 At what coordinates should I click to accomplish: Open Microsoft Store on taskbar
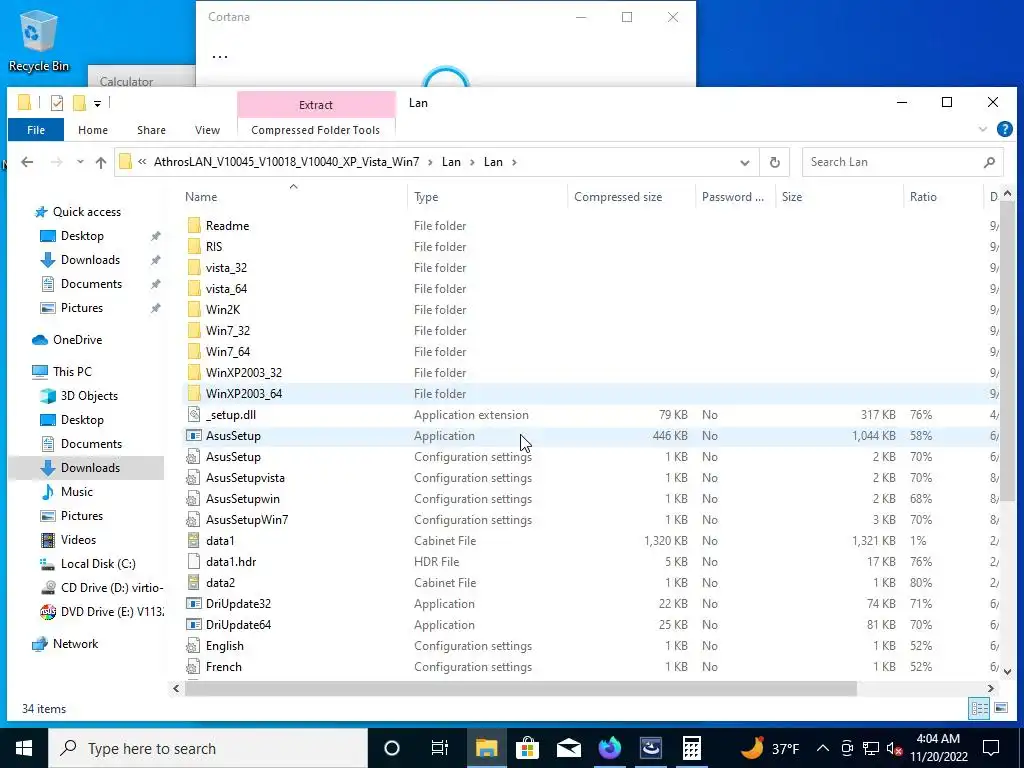pos(527,748)
